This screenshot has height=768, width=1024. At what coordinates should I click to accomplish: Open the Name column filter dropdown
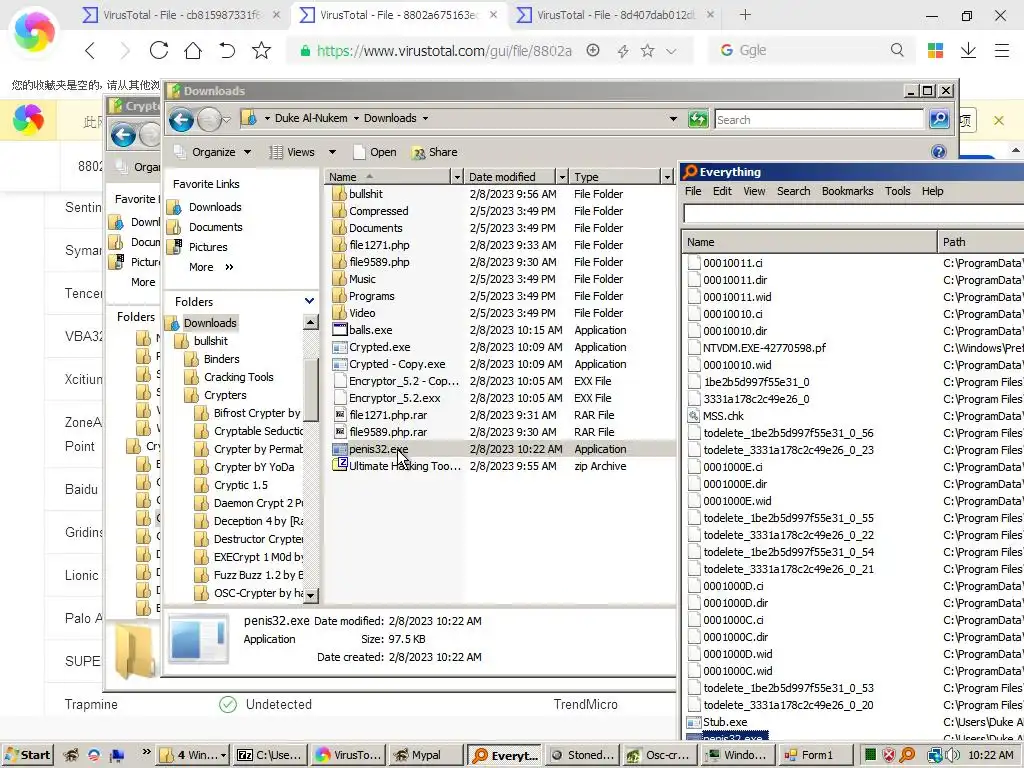[456, 176]
